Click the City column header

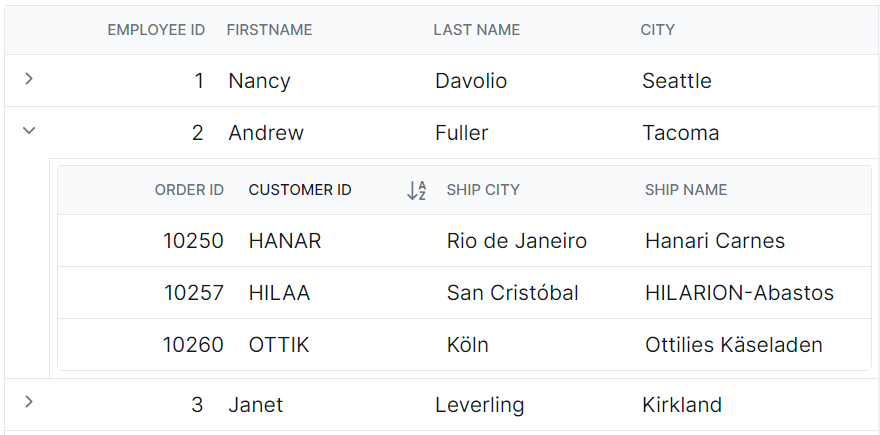[x=657, y=30]
